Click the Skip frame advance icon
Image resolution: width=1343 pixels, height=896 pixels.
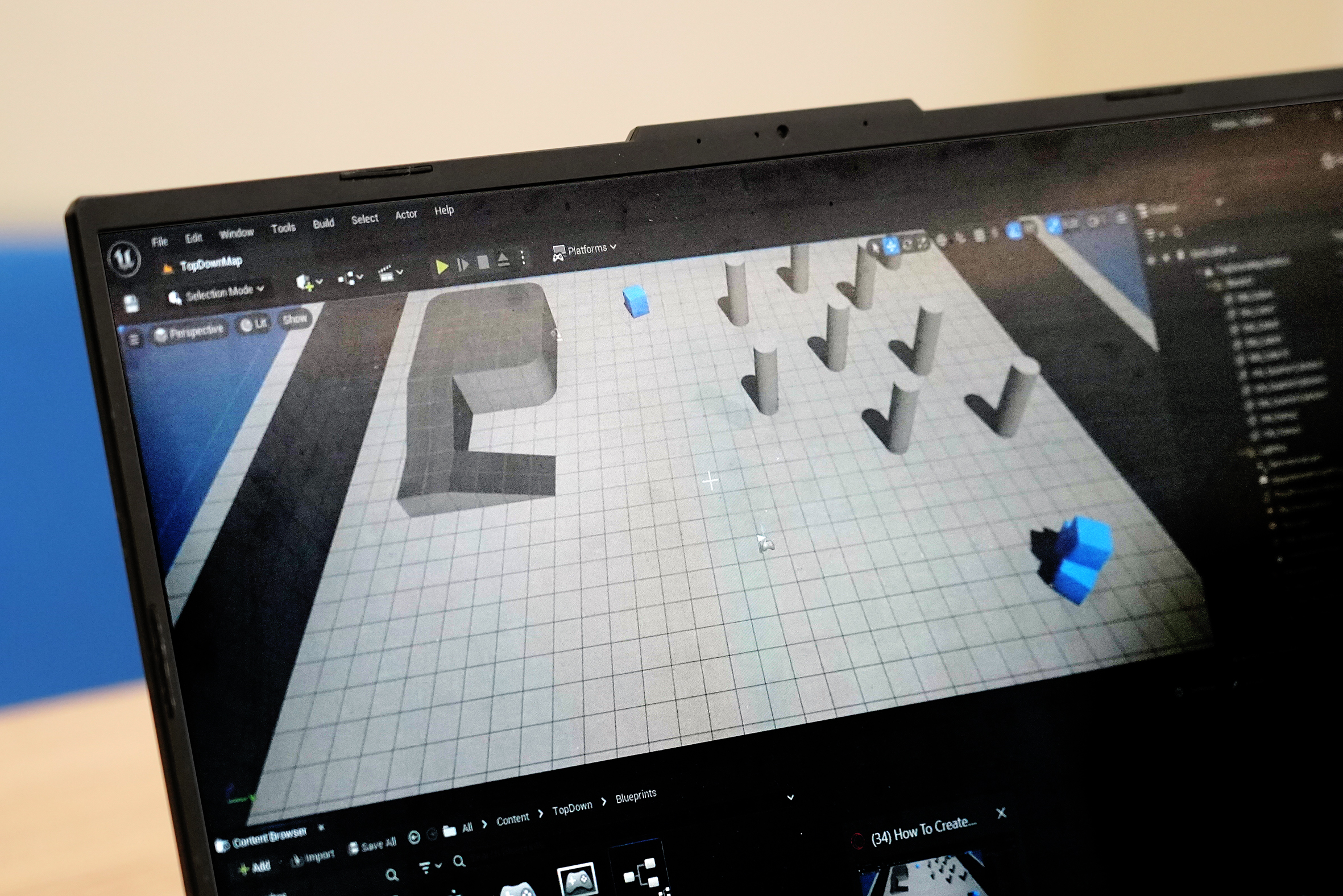click(463, 264)
